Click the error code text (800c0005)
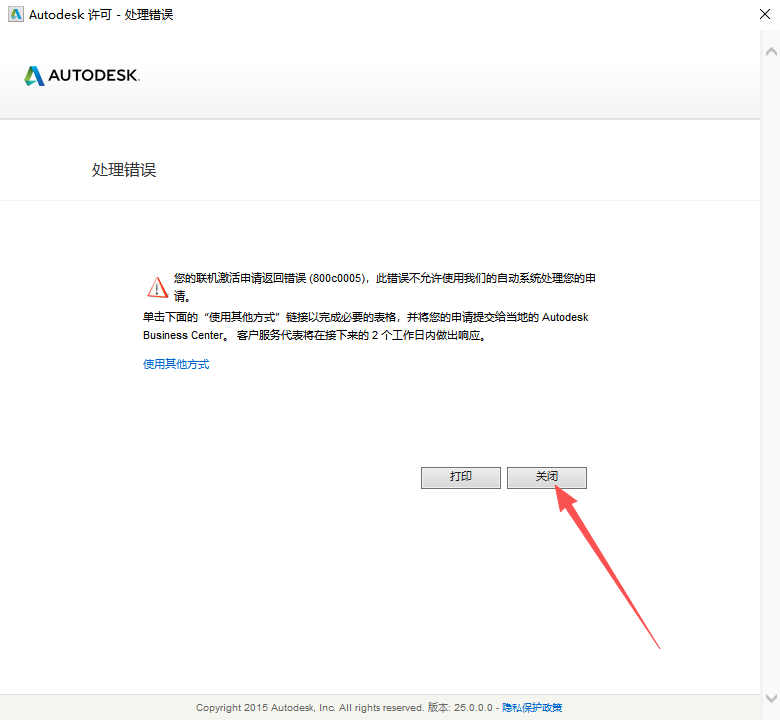 (337, 278)
